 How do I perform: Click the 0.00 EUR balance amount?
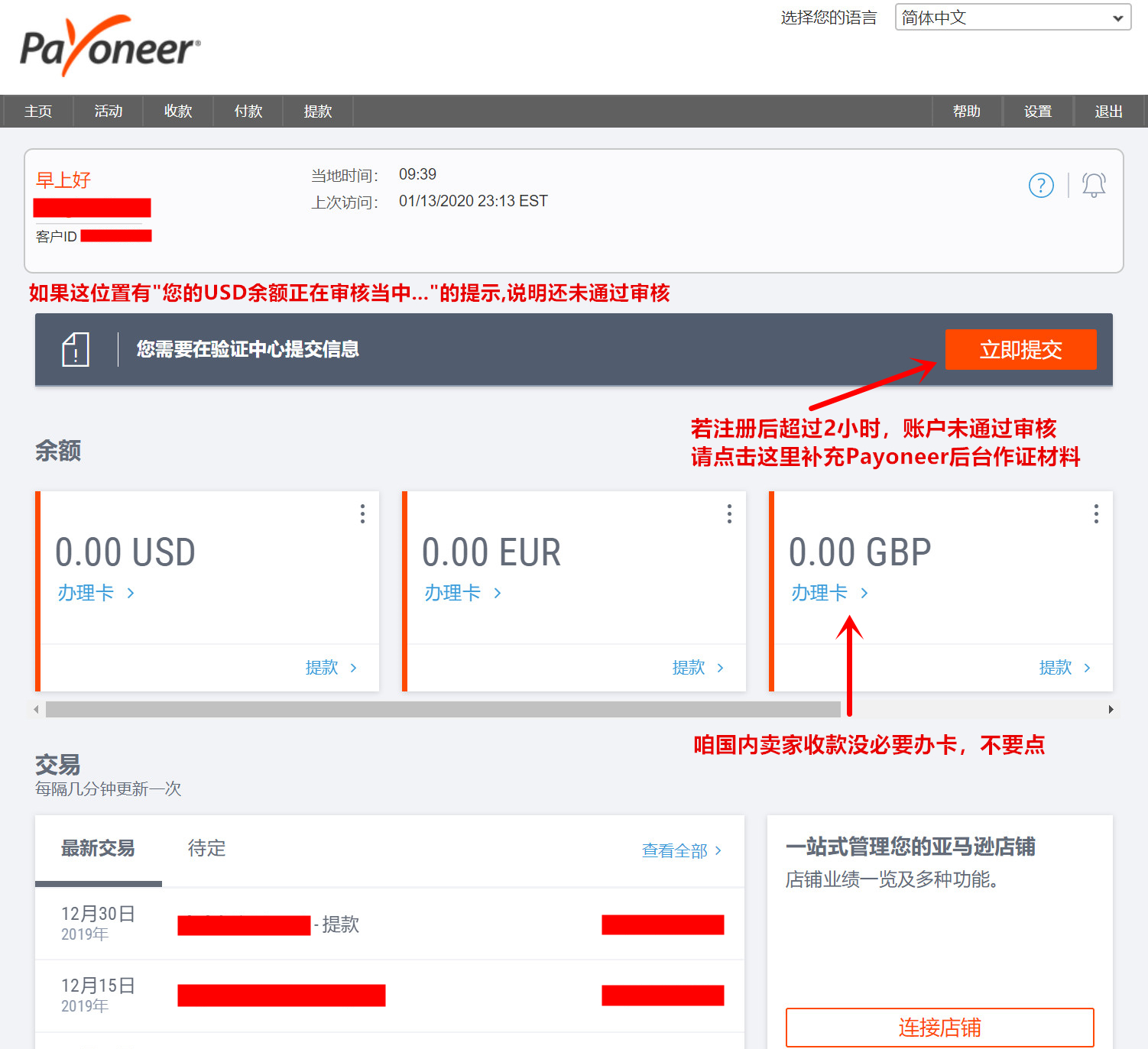[491, 552]
